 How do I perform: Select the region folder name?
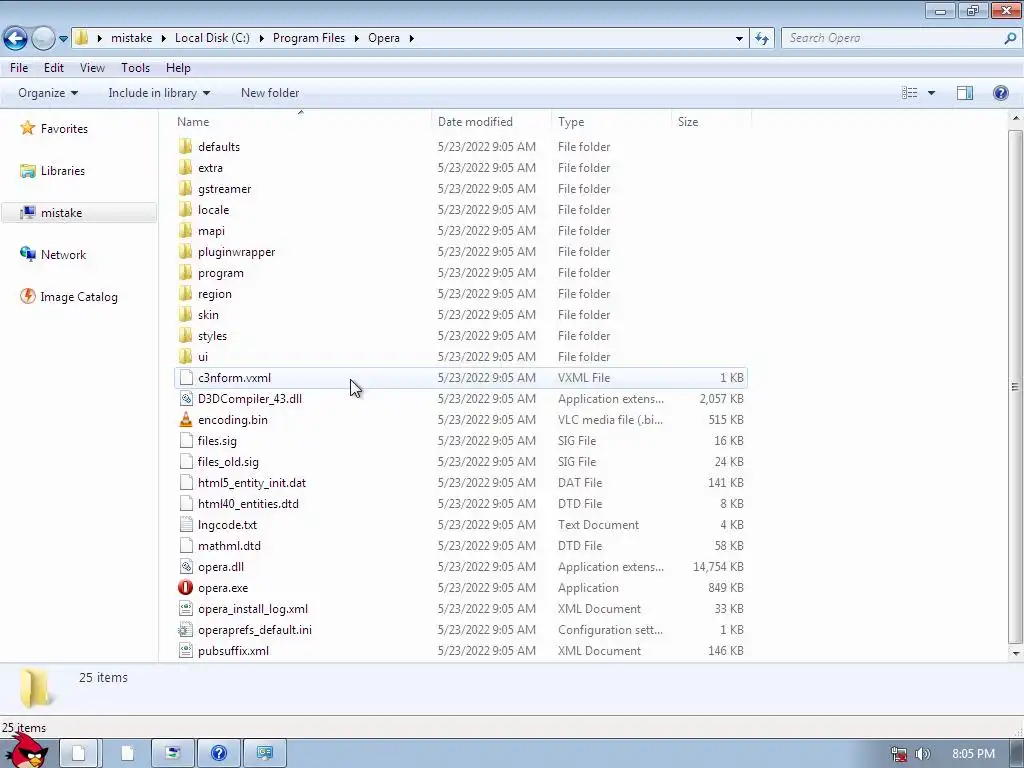pos(215,294)
